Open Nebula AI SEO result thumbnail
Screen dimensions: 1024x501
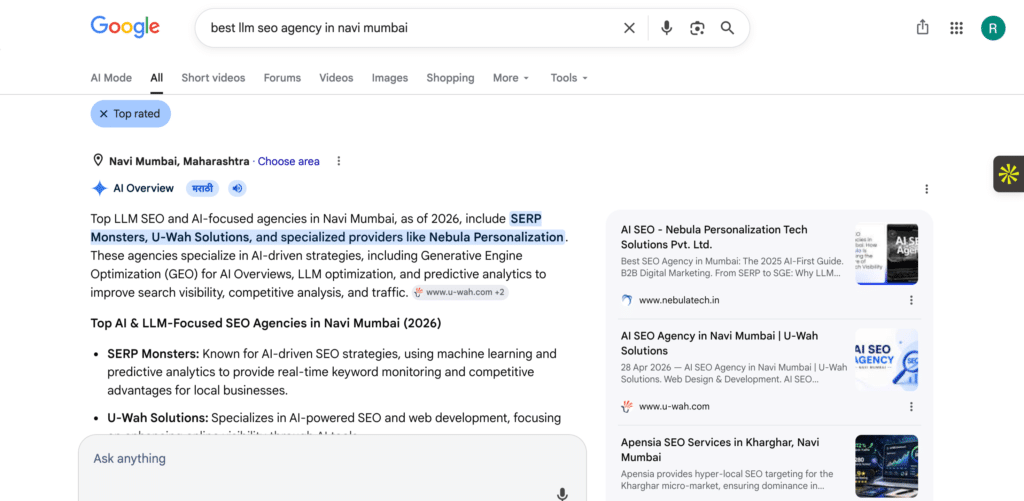pyautogui.click(x=886, y=254)
